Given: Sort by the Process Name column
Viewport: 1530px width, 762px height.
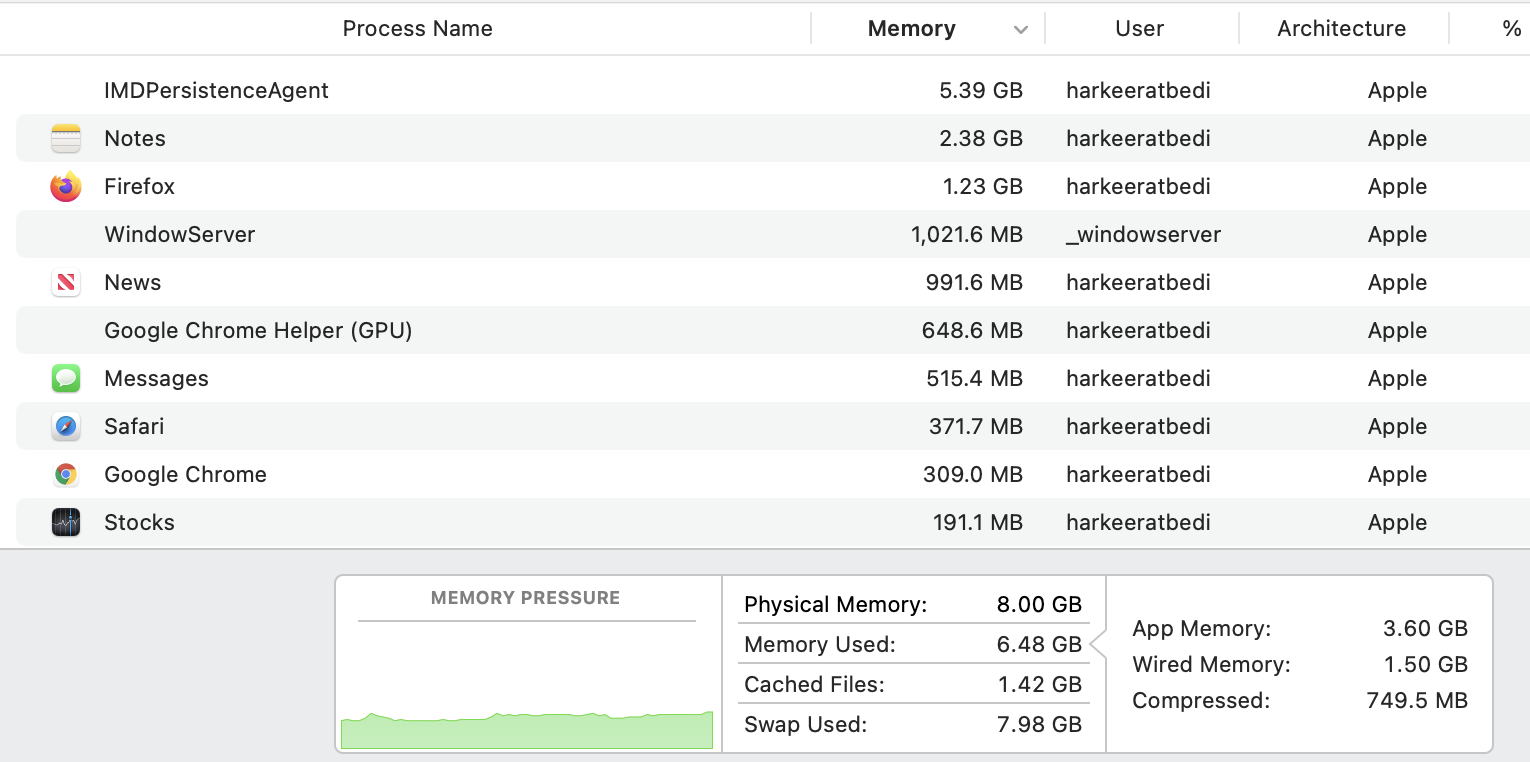Looking at the screenshot, I should [417, 29].
